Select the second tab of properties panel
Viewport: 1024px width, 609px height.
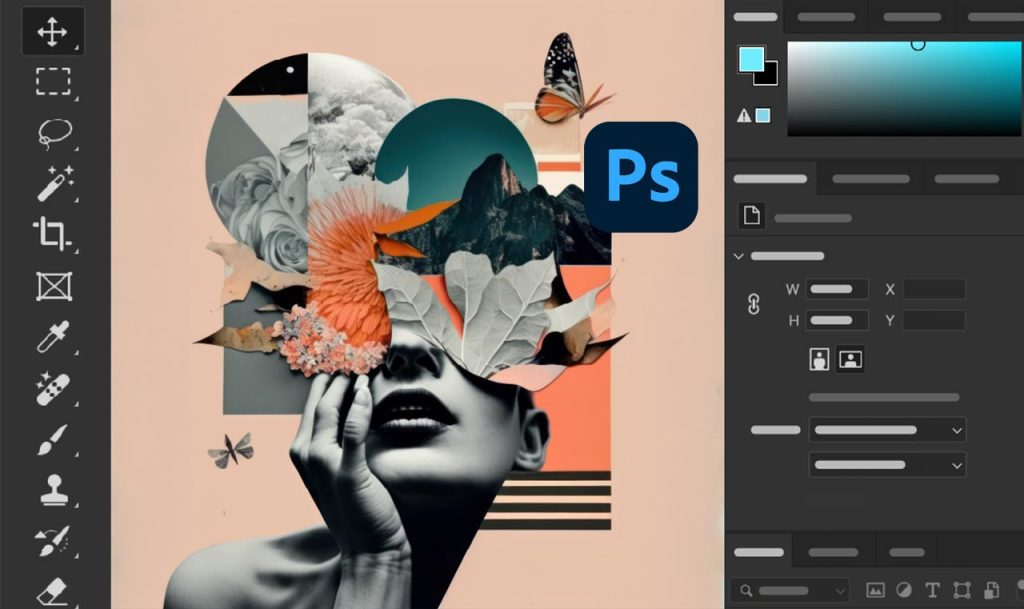(871, 179)
